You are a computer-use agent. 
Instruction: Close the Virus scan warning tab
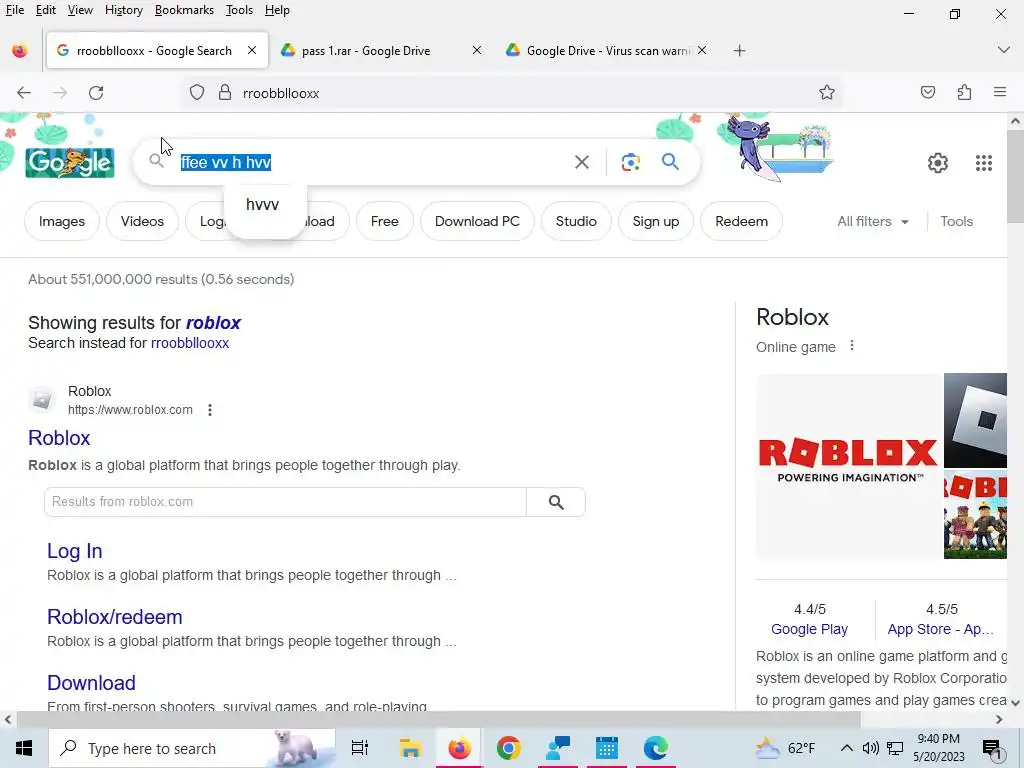701,50
